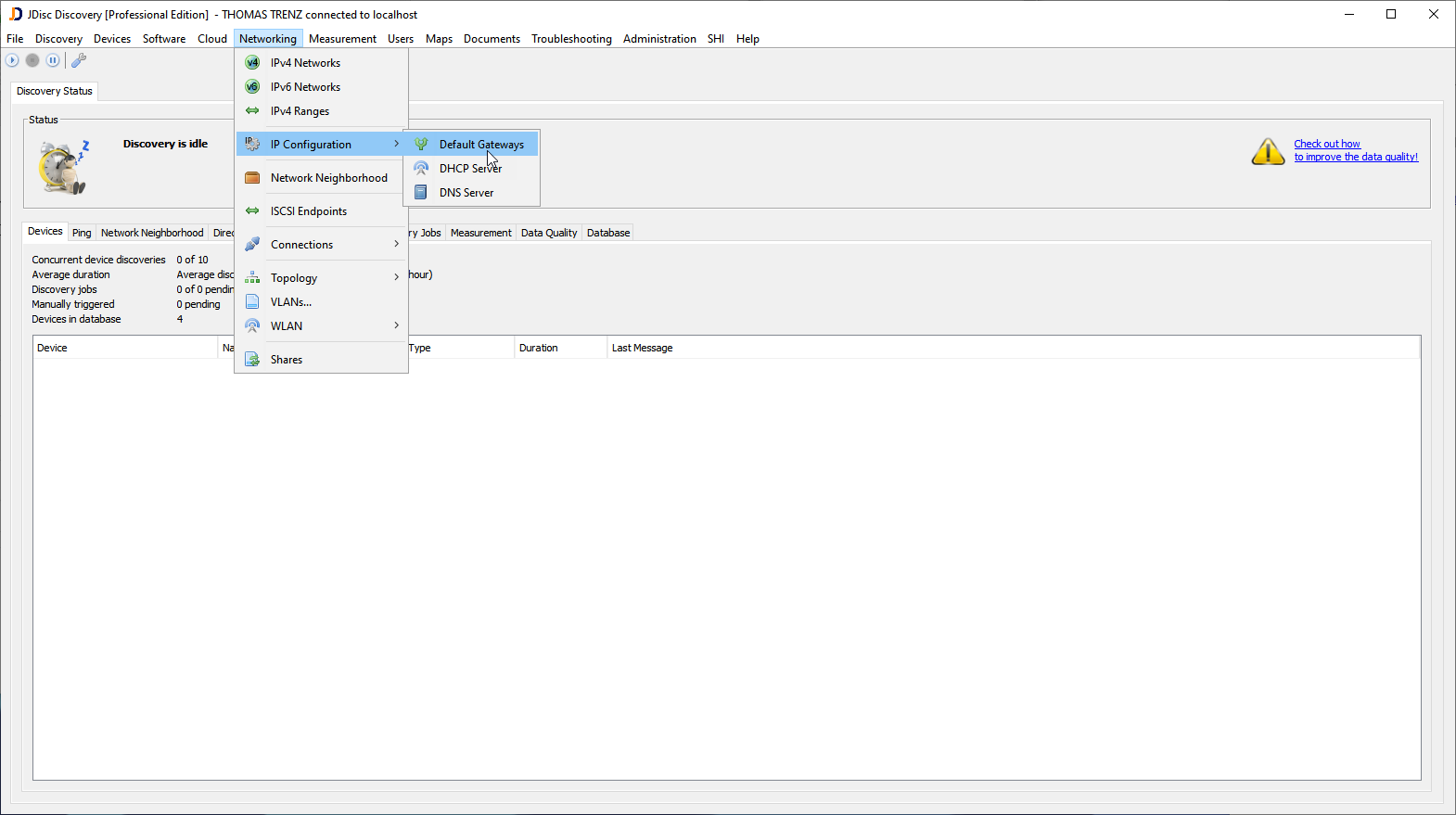
Task: Expand the Topology submenu arrow
Action: [x=396, y=277]
